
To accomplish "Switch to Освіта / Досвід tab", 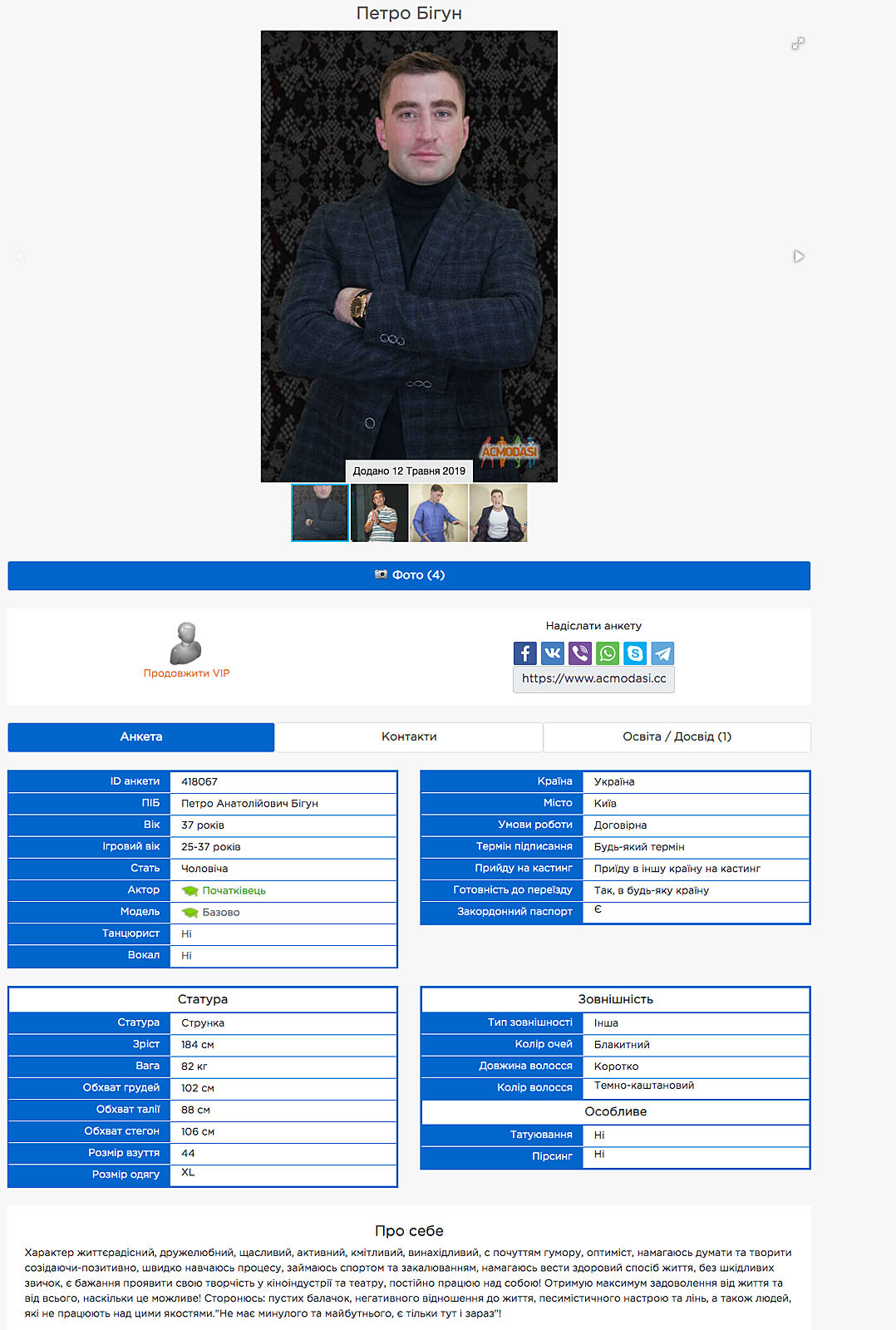I will [677, 737].
